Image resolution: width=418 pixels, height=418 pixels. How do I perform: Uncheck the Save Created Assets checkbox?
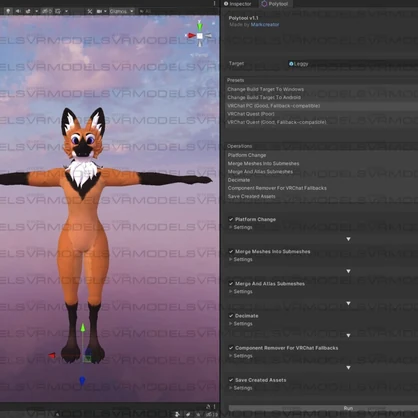tap(231, 380)
